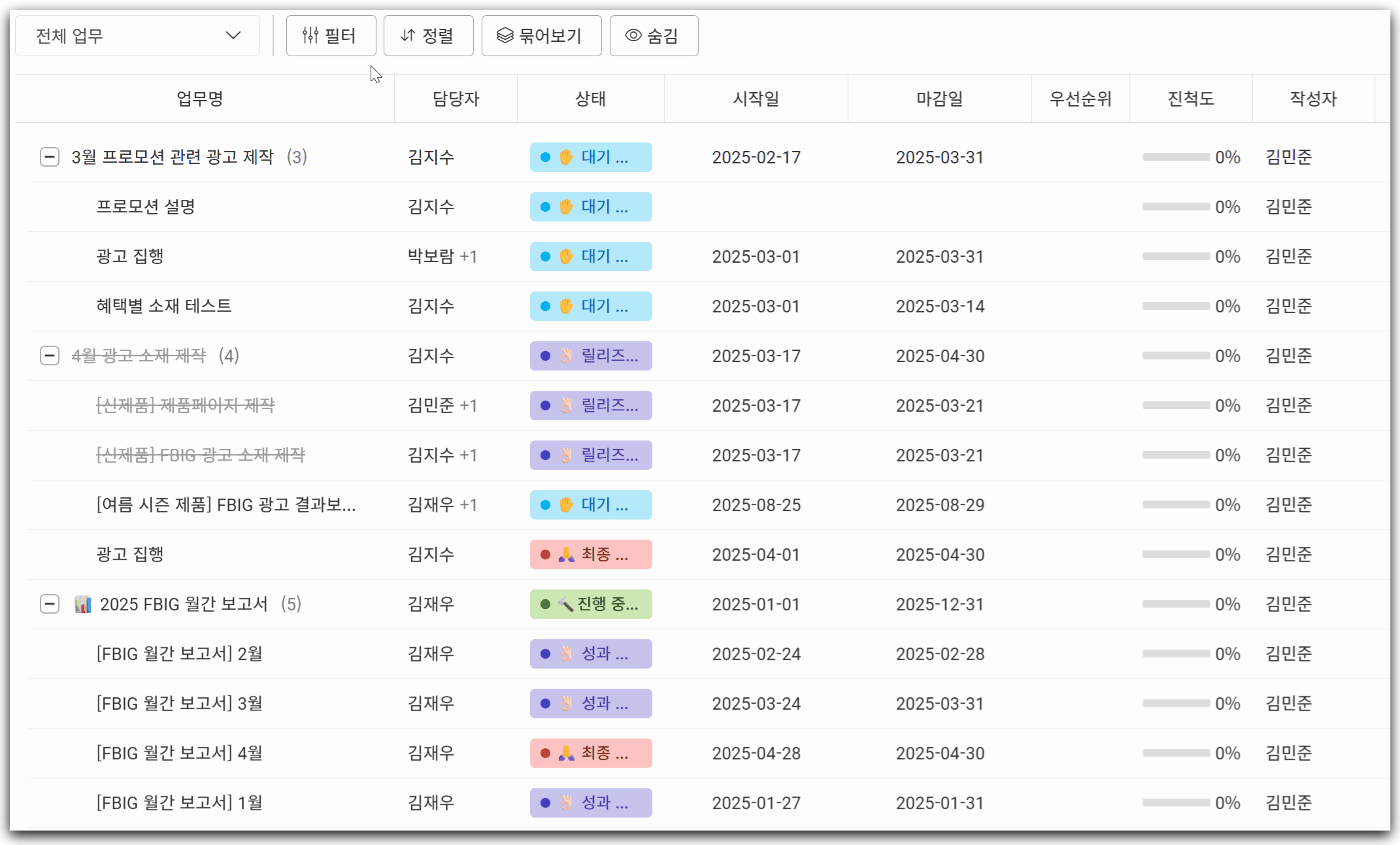Open the [FBIG 월간 보고서] 1월 task

(179, 803)
